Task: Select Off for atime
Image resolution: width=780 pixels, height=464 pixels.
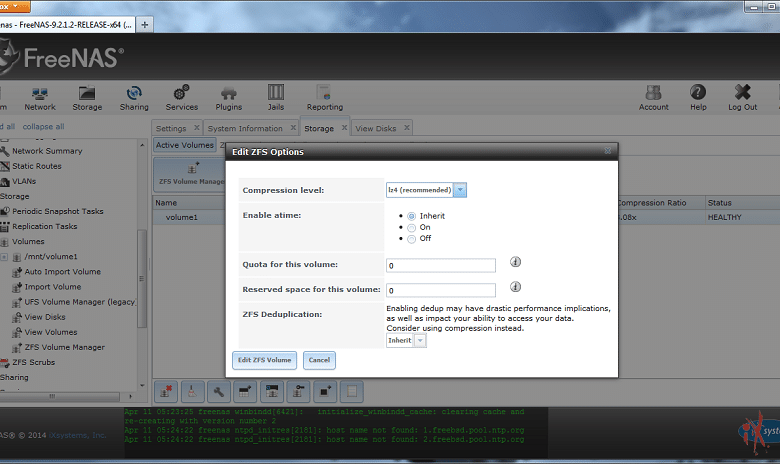Action: tap(411, 239)
